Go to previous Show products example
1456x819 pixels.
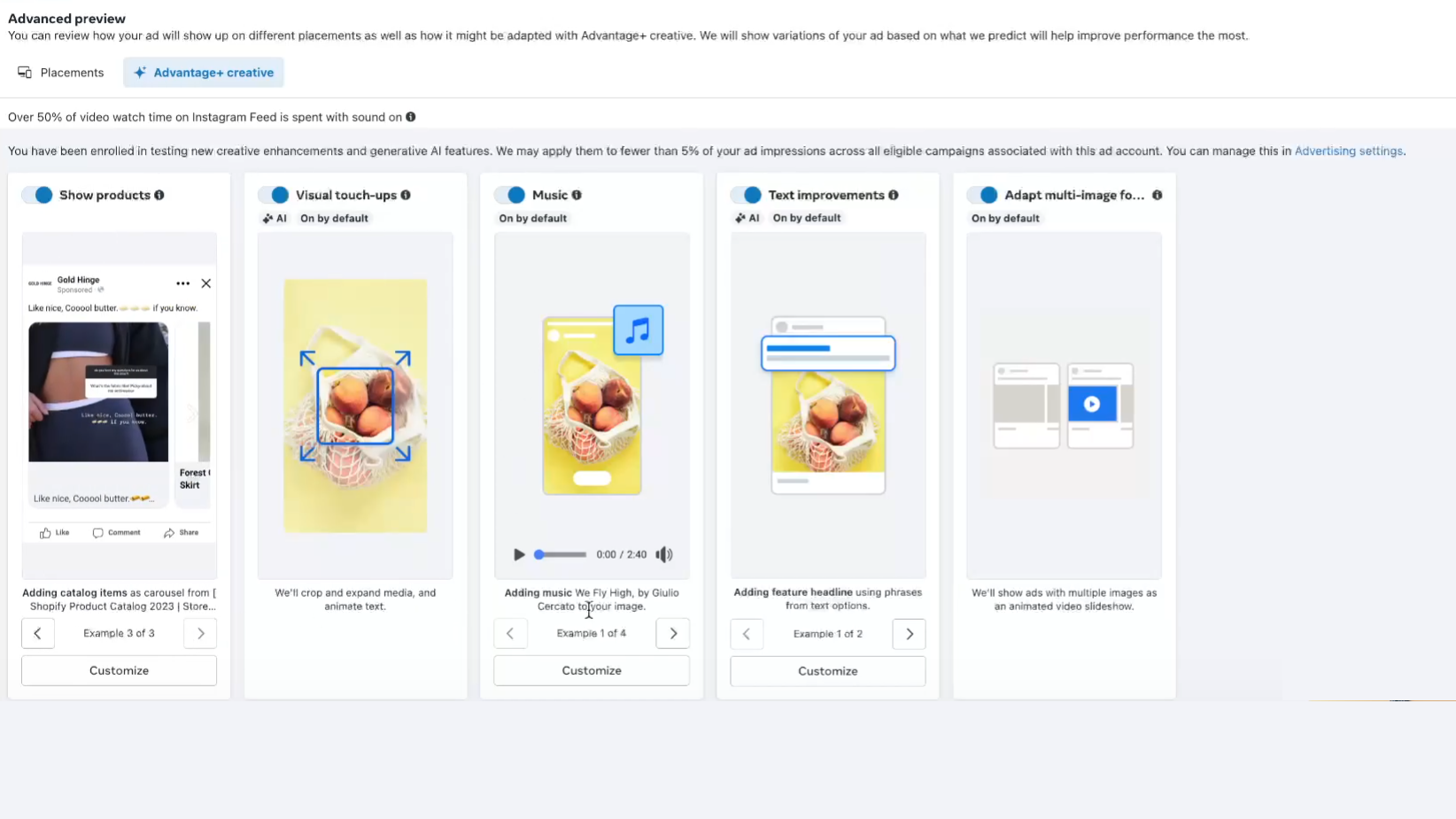coord(38,633)
